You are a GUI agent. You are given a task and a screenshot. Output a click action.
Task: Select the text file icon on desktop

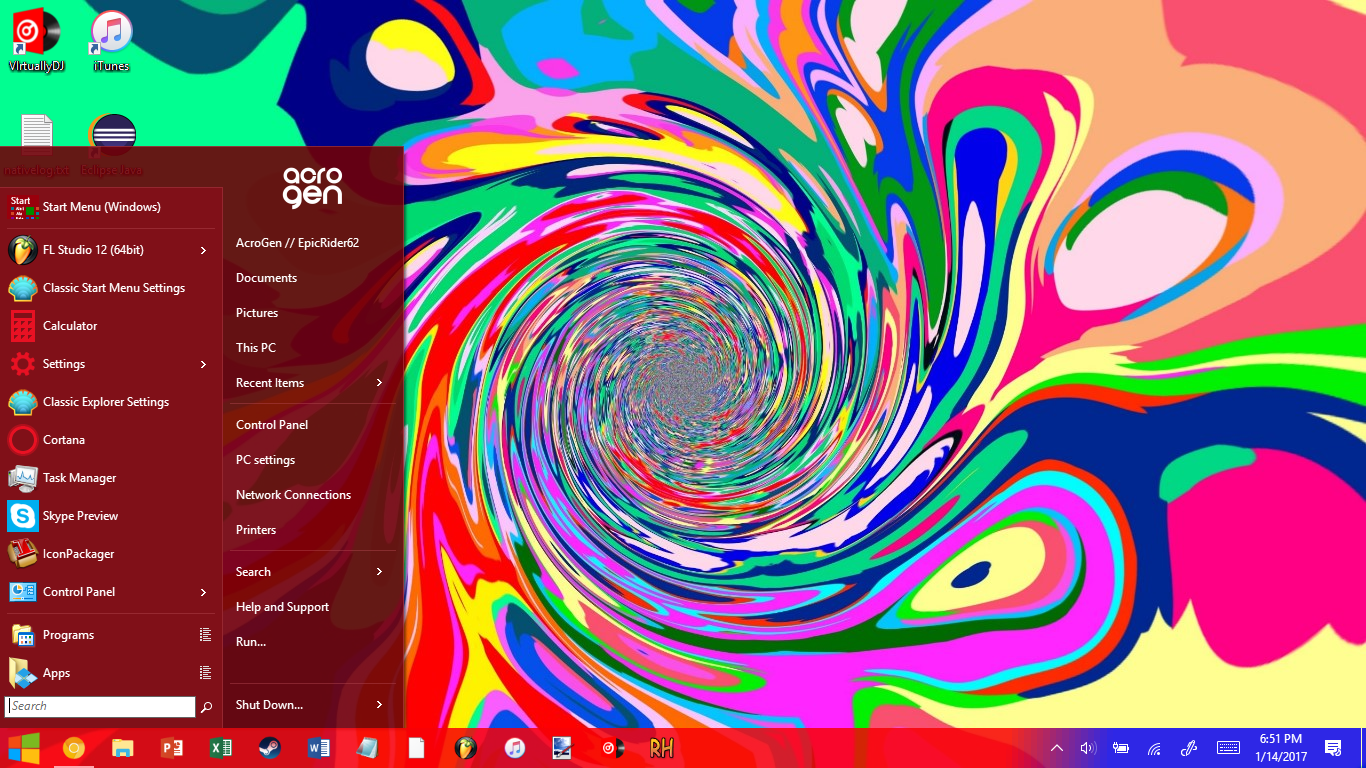(x=36, y=133)
